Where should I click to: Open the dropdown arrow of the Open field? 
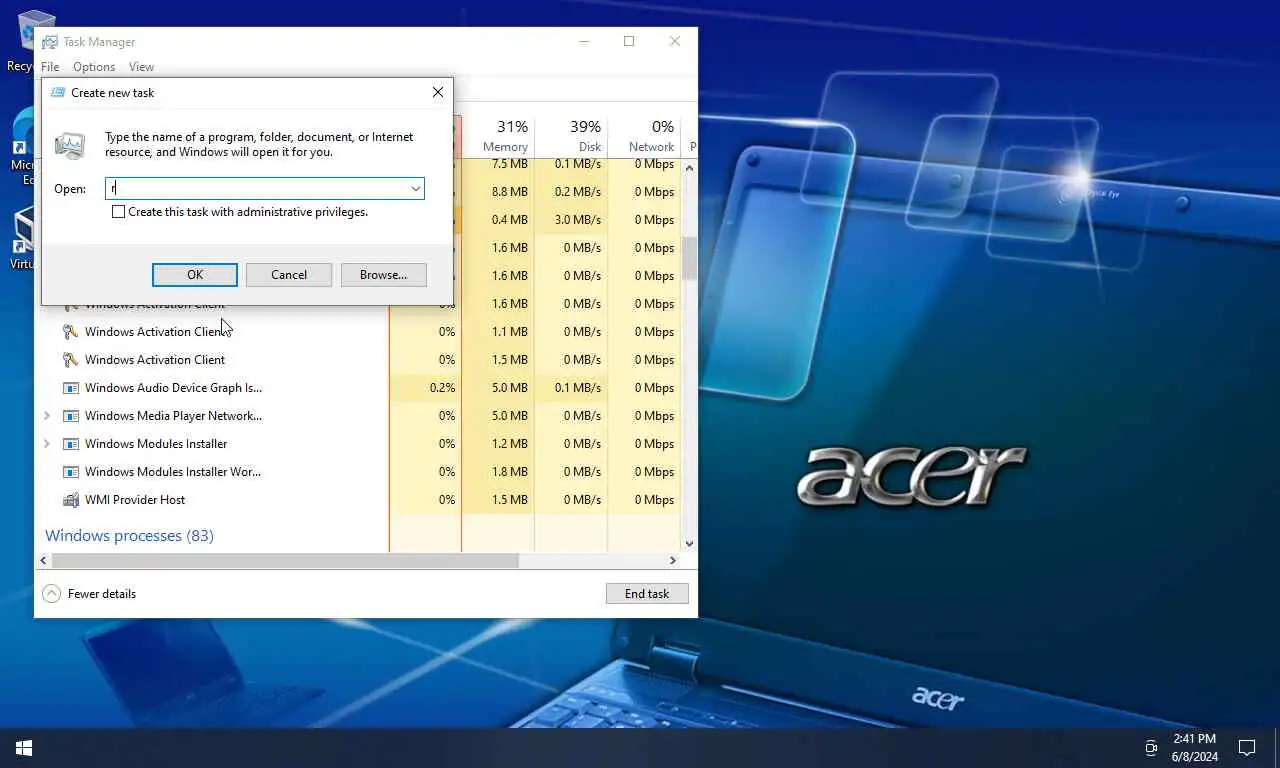point(415,188)
